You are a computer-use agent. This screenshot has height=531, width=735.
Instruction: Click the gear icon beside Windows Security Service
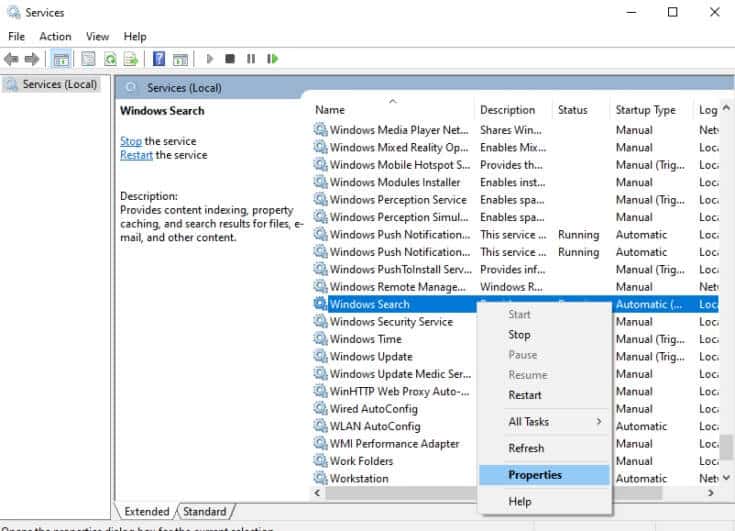[321, 322]
